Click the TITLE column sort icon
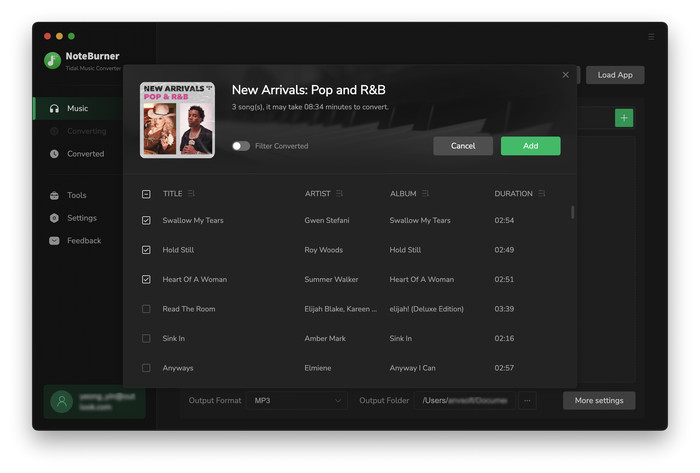This screenshot has height=473, width=700. [191, 193]
